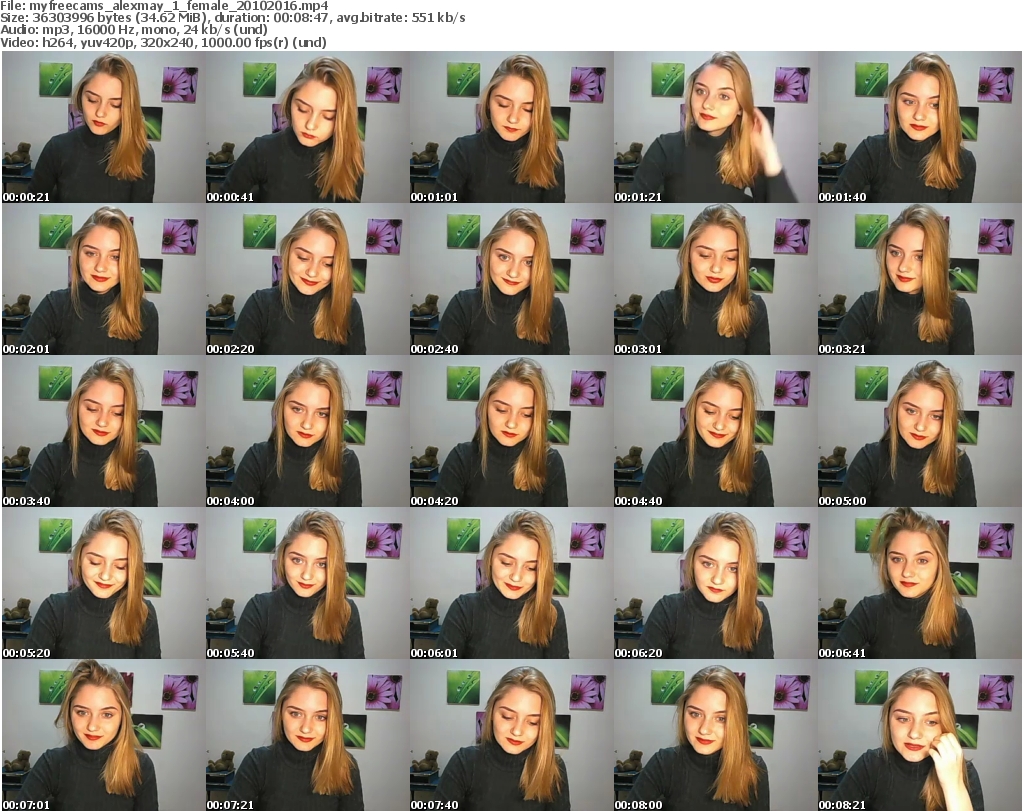The height and width of the screenshot is (811, 1024).
Task: Choose the frame stamped 00:02:20
Action: pyautogui.click(x=308, y=279)
